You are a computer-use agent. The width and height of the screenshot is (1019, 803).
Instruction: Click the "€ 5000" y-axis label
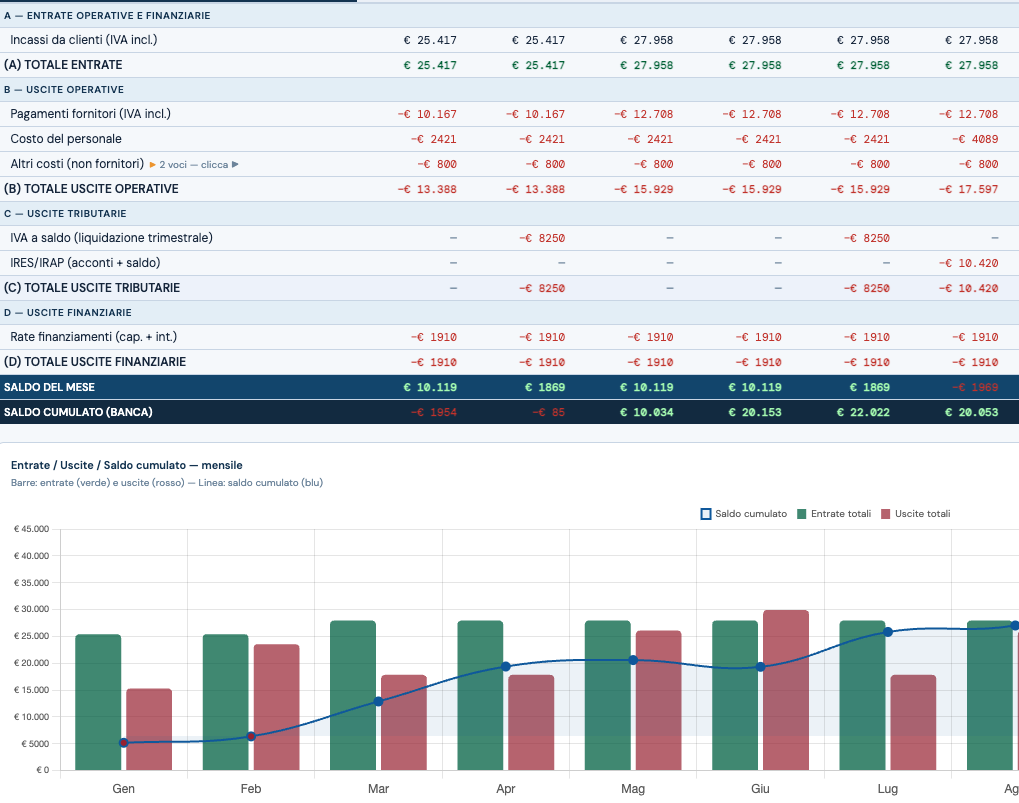click(x=35, y=744)
